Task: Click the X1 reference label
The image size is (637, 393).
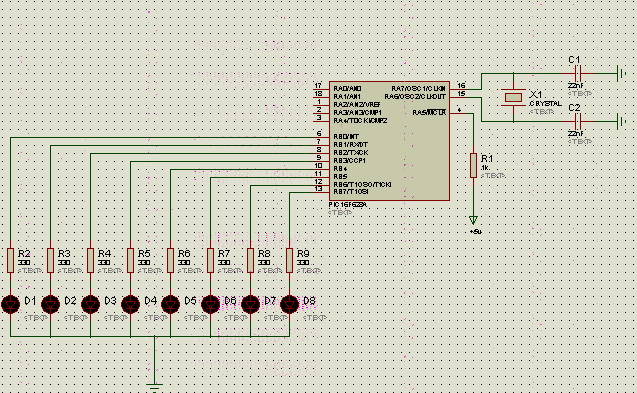Action: click(x=536, y=95)
